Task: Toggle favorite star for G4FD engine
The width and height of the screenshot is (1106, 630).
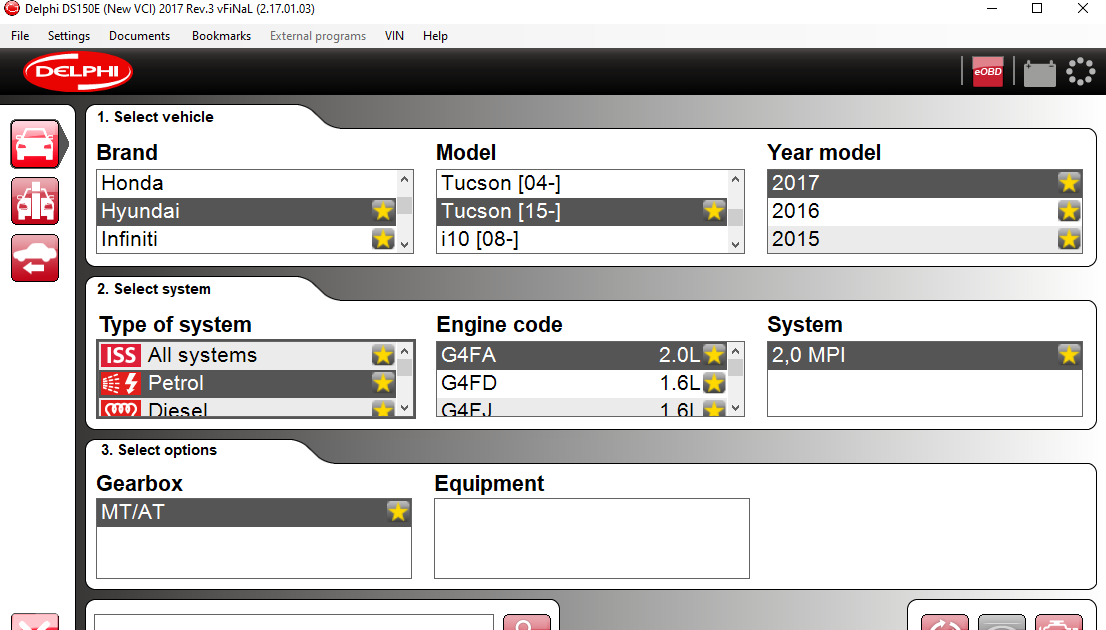Action: click(714, 383)
